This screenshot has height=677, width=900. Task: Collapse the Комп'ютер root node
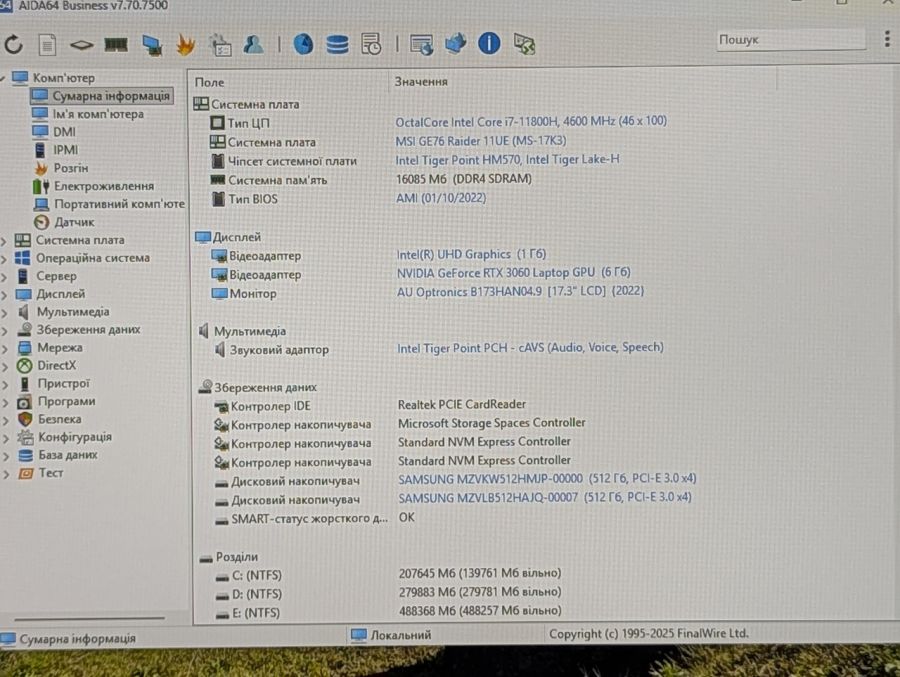(x=3, y=78)
